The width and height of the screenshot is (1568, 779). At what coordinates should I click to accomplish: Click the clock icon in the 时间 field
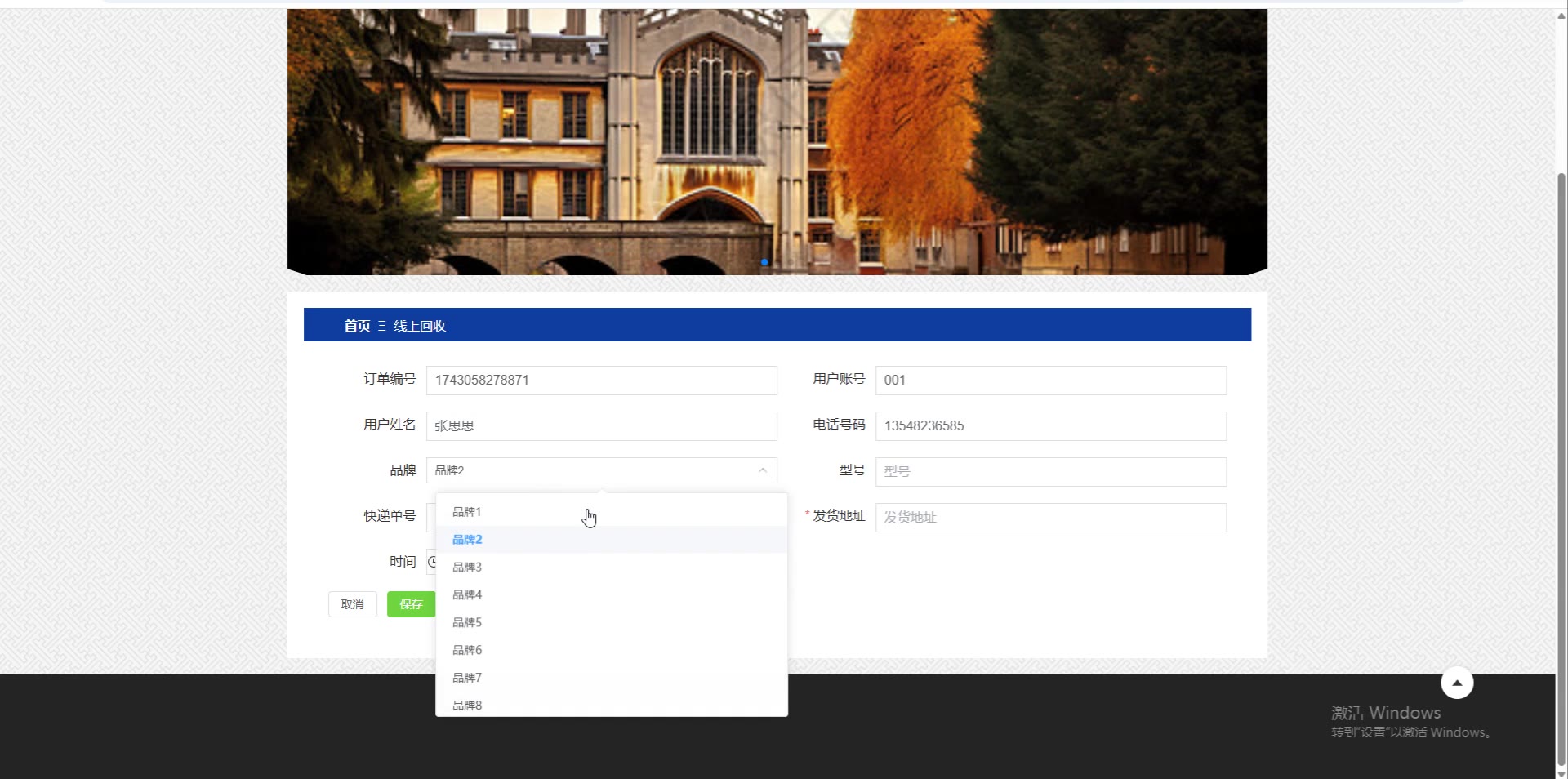[x=433, y=562]
